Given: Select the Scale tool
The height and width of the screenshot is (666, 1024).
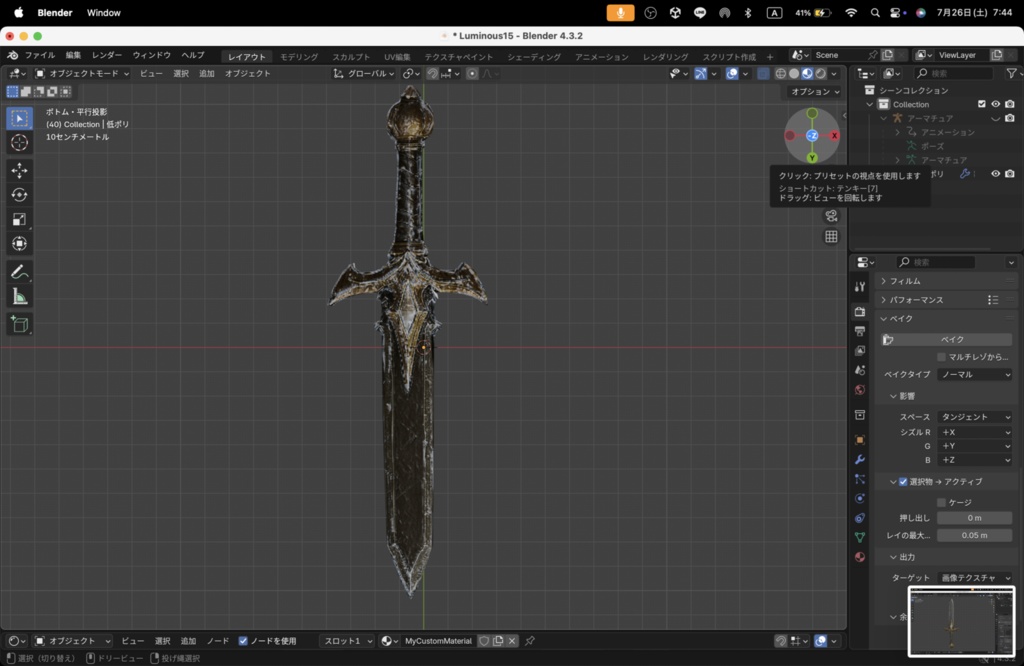Looking at the screenshot, I should [x=19, y=217].
